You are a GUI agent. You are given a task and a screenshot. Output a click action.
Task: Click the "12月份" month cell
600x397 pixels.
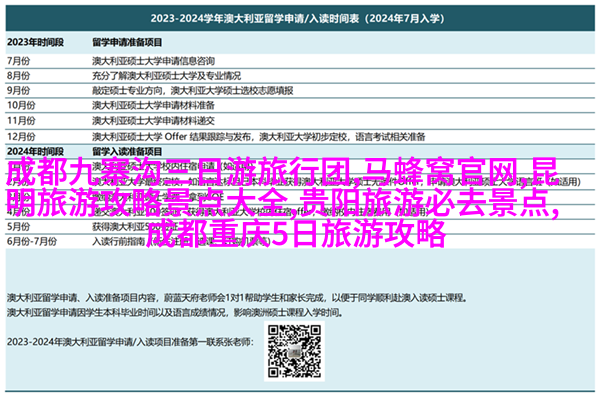[x=21, y=137]
